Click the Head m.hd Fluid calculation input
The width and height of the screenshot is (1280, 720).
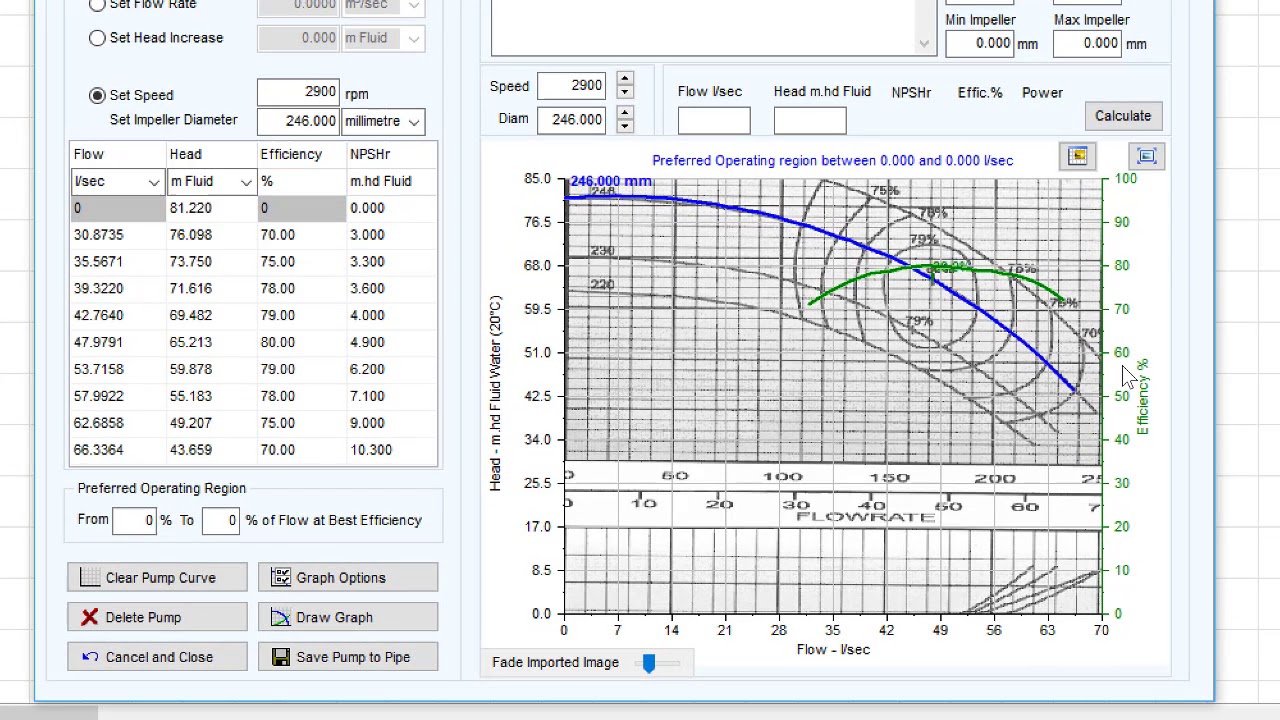tap(810, 121)
